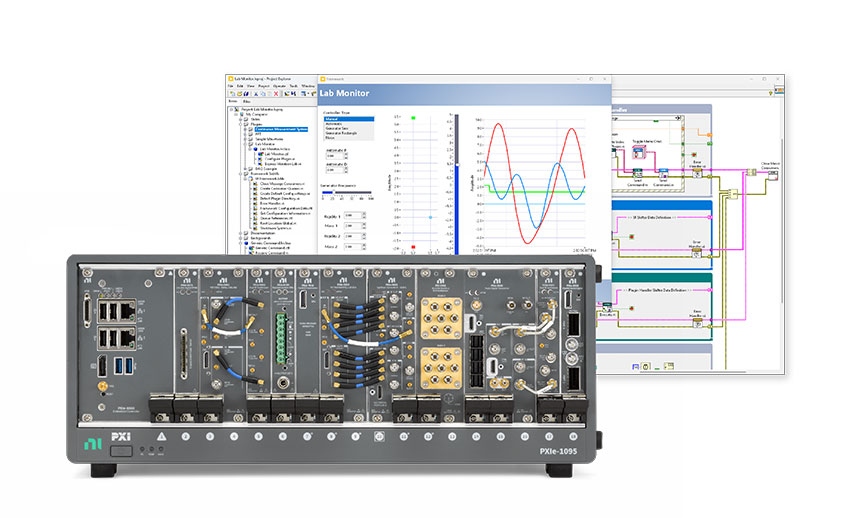Click the Save All toolbar icon
Viewport: 864px width, 518px height.
[x=246, y=94]
